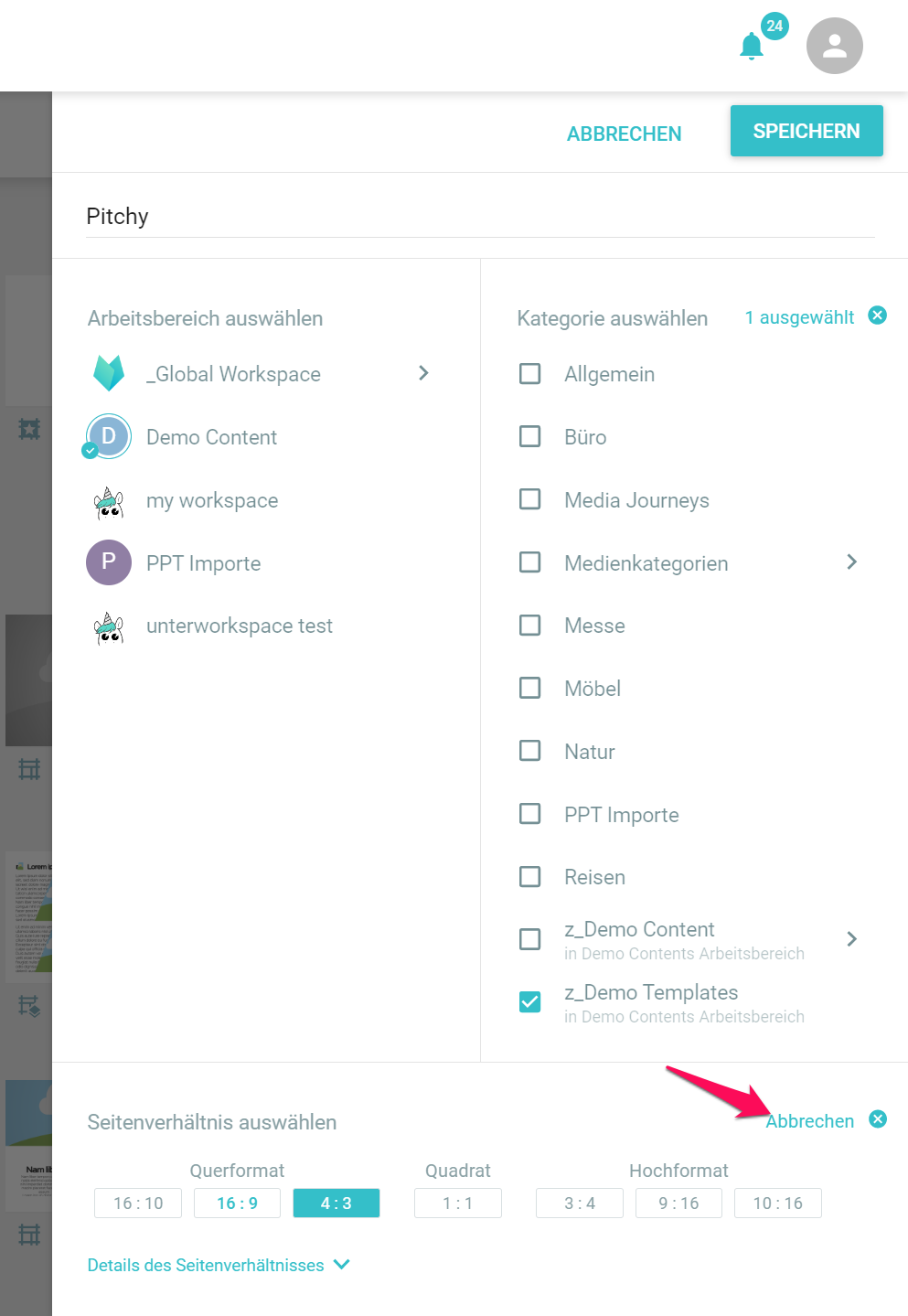The height and width of the screenshot is (1316, 908).
Task: Expand Details des Seitenverhältnisses
Action: [219, 1265]
